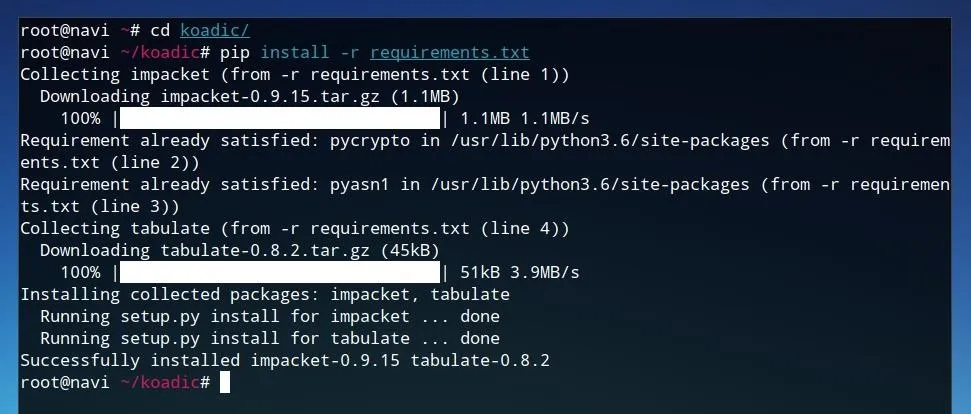Click the pyasn1 requirement satisfied line
971x414 pixels.
(x=485, y=196)
